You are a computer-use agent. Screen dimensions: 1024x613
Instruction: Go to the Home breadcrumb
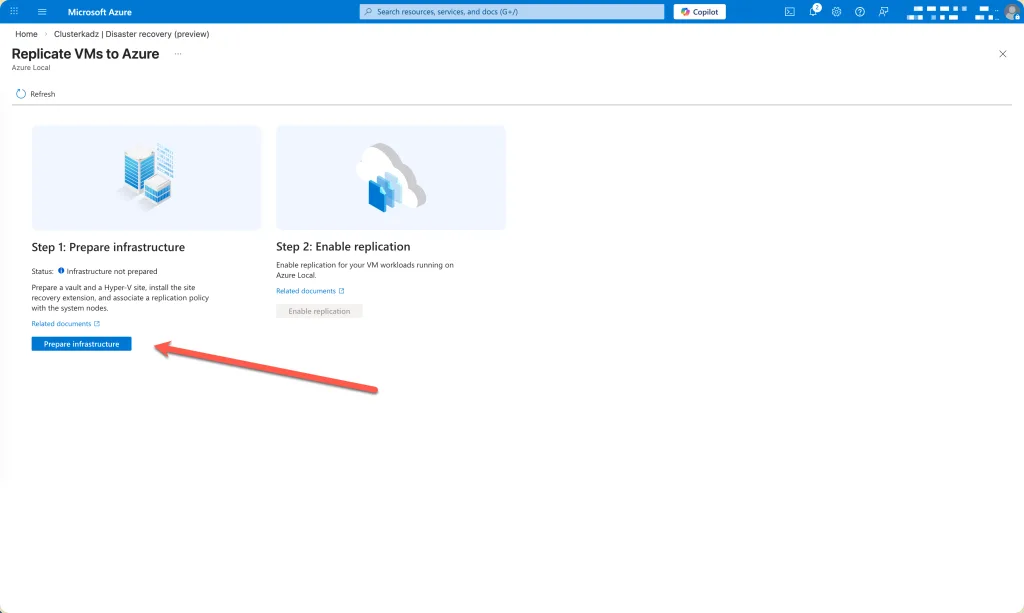[26, 34]
